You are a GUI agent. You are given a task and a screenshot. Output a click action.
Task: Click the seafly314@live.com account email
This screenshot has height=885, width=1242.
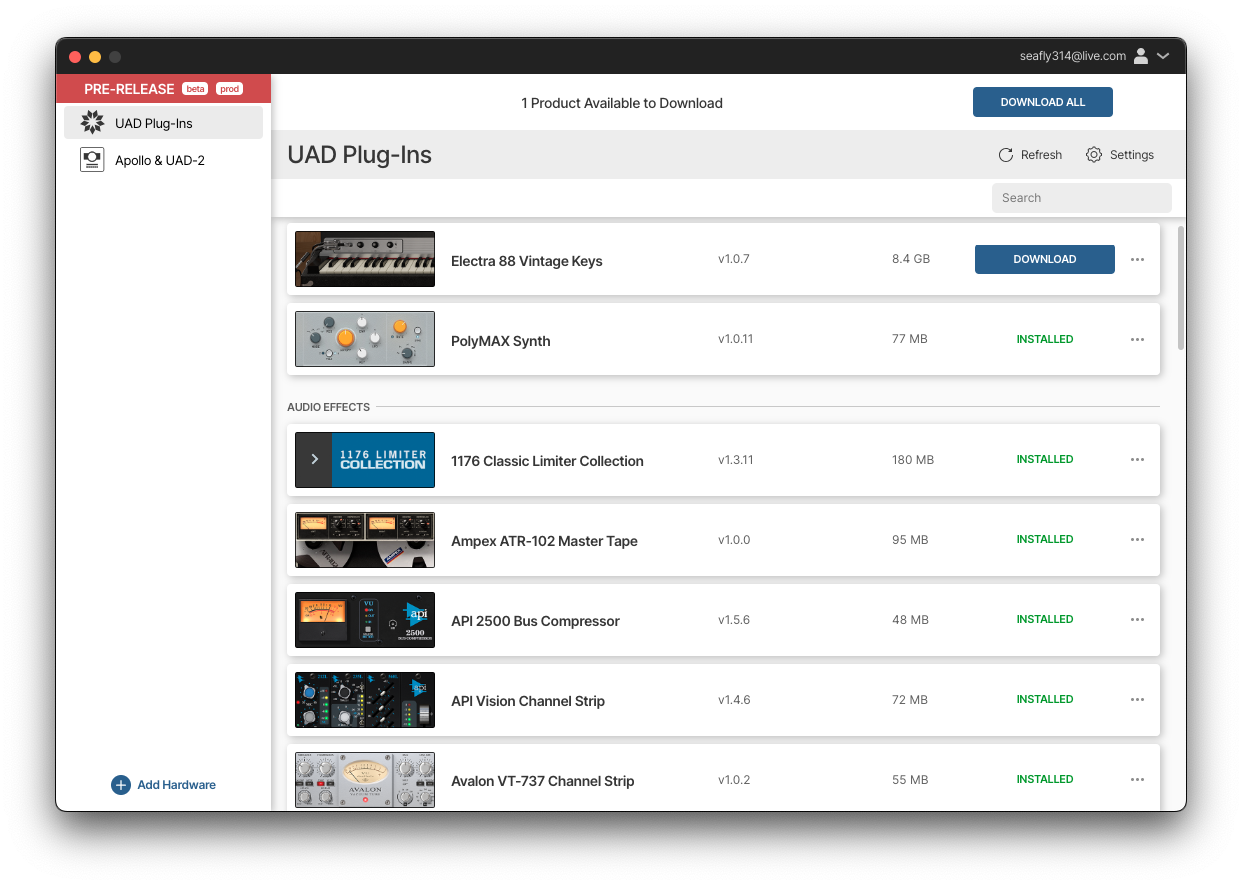1073,56
